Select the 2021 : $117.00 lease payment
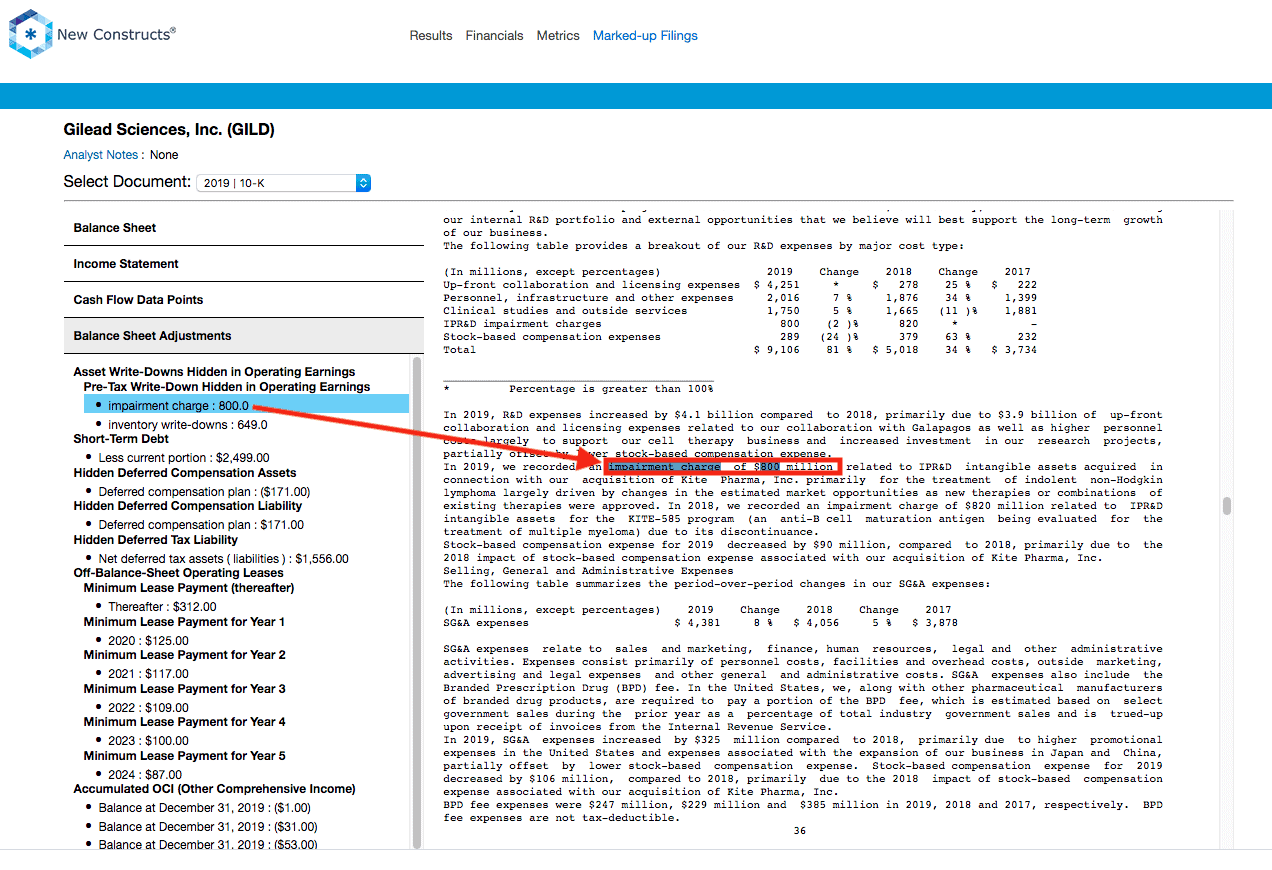Screen dimensions: 1272x870 click(148, 674)
